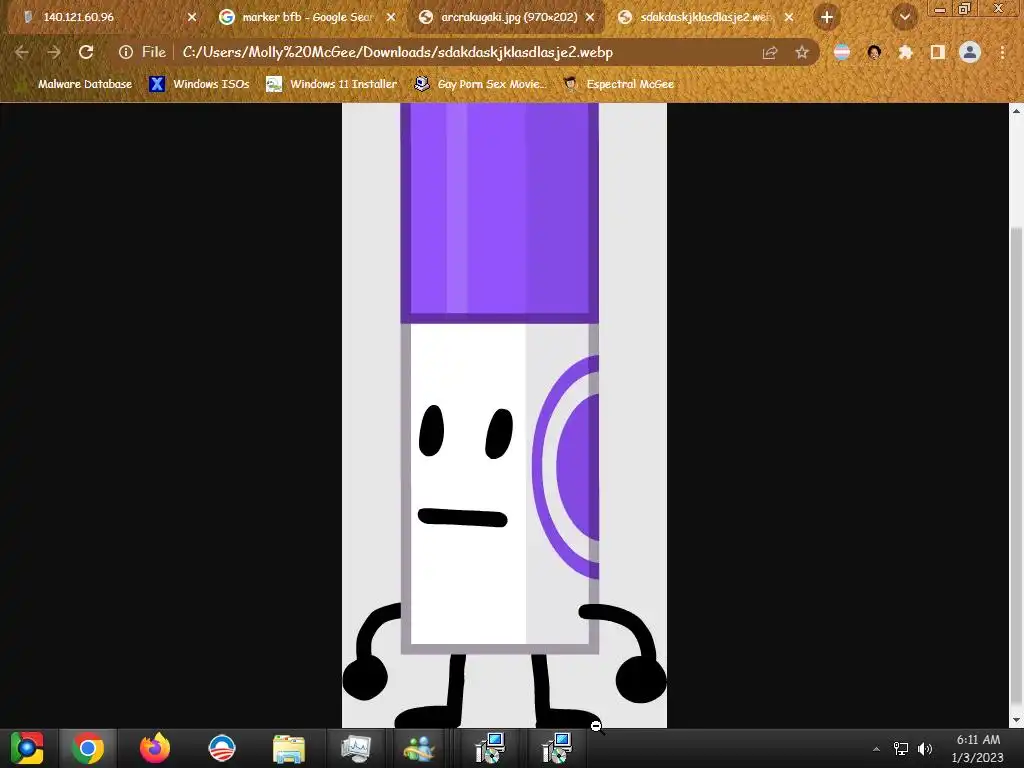The width and height of the screenshot is (1024, 768).
Task: Open the Windows 11 Installer bookmark
Action: [332, 84]
